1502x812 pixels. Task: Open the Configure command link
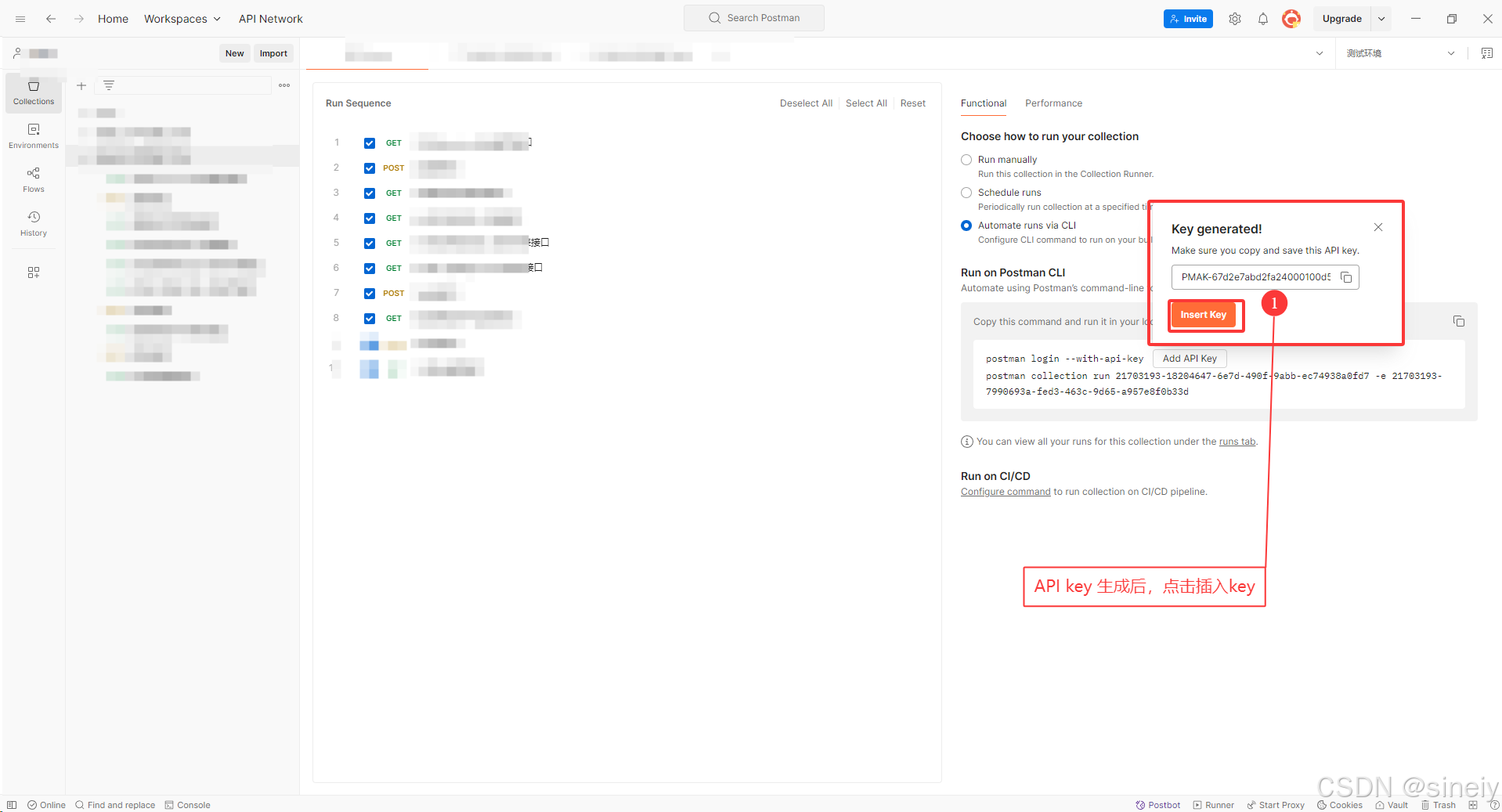[x=1006, y=492]
